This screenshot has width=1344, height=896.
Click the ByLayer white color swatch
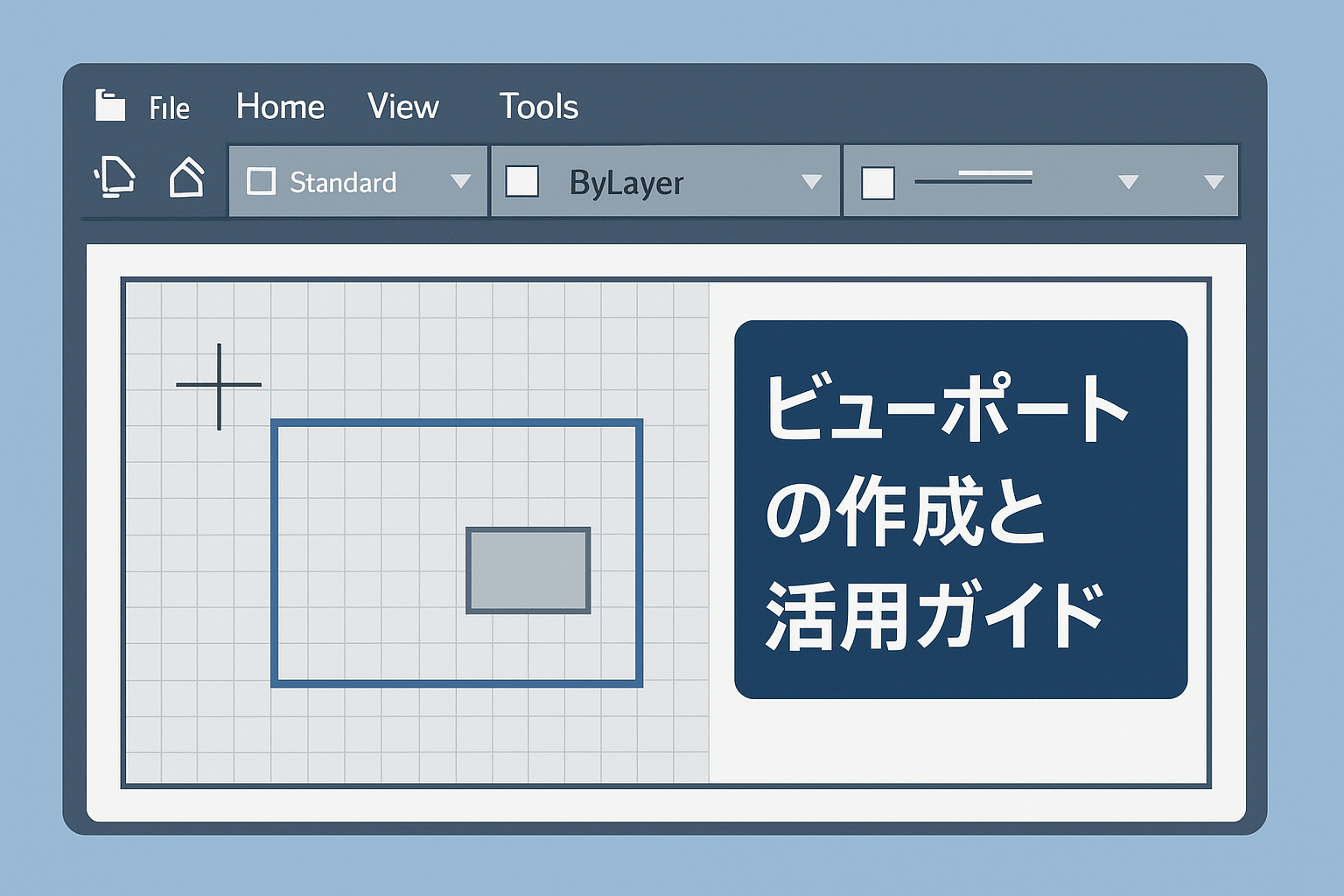pos(523,182)
